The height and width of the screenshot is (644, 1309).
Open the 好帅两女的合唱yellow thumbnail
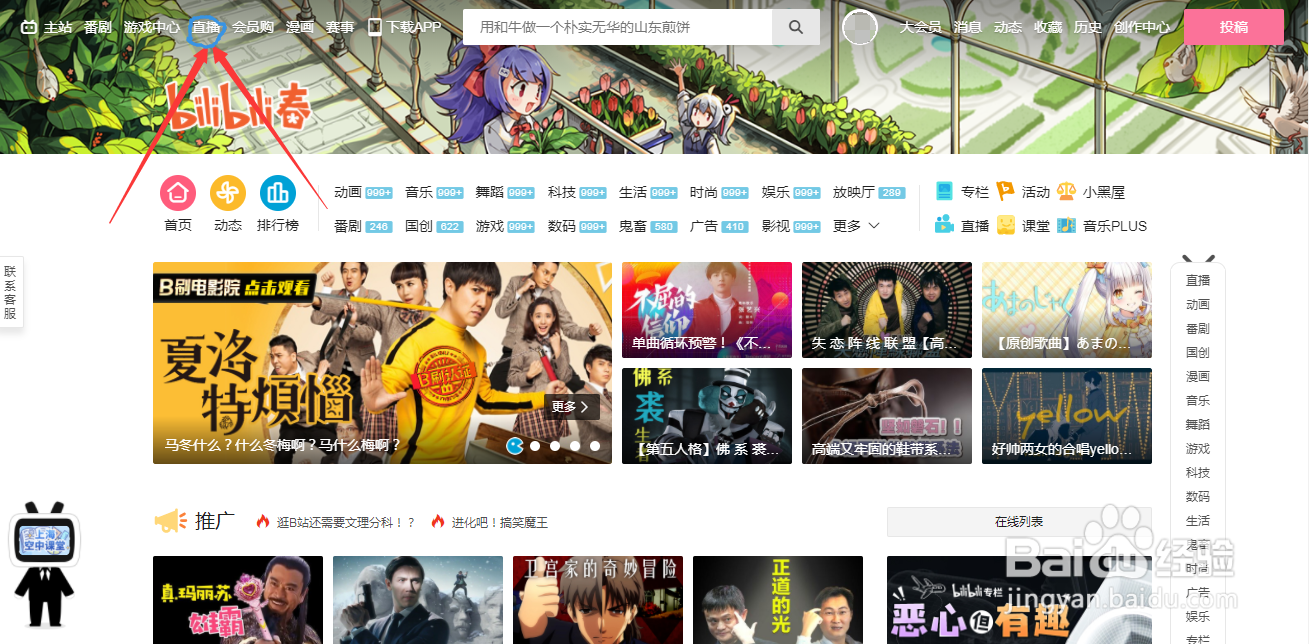[1067, 416]
